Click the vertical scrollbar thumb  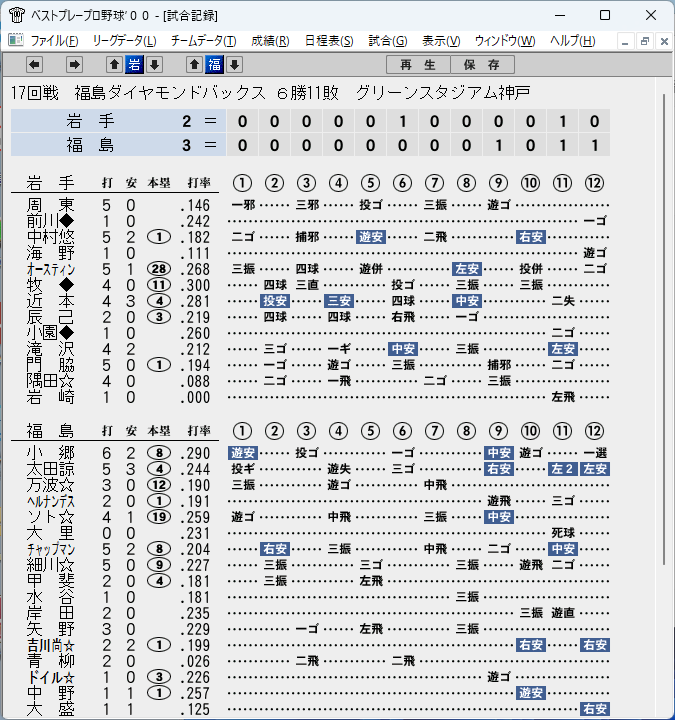pyautogui.click(x=664, y=329)
